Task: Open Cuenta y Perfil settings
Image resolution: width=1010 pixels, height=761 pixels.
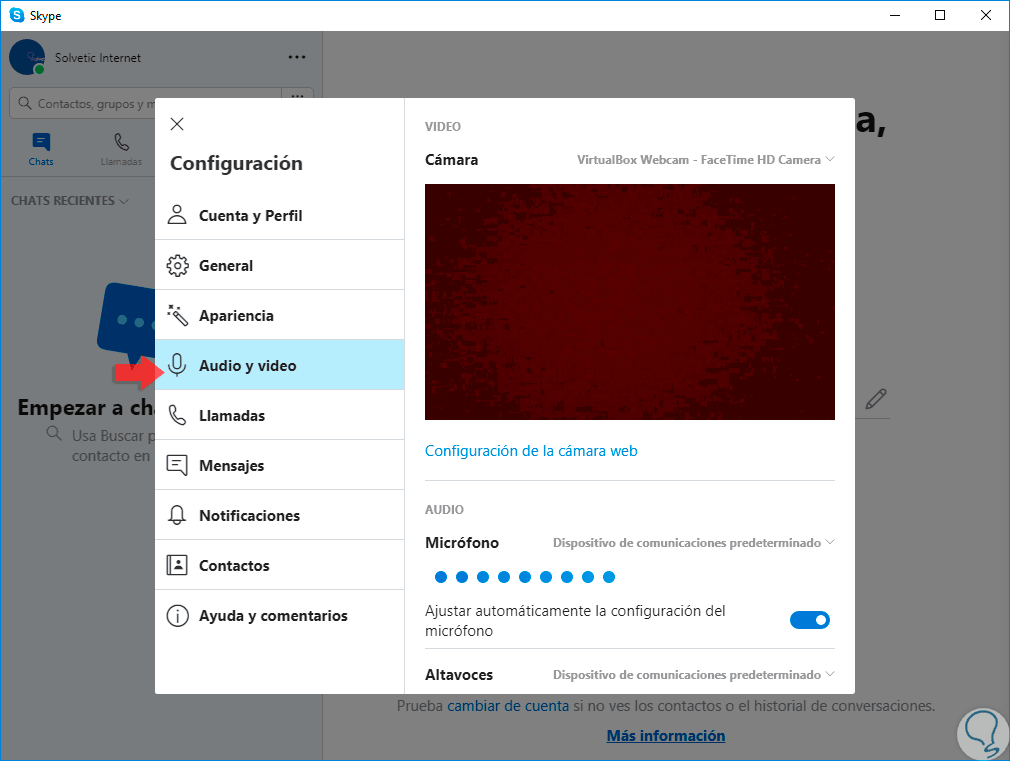Action: [280, 215]
